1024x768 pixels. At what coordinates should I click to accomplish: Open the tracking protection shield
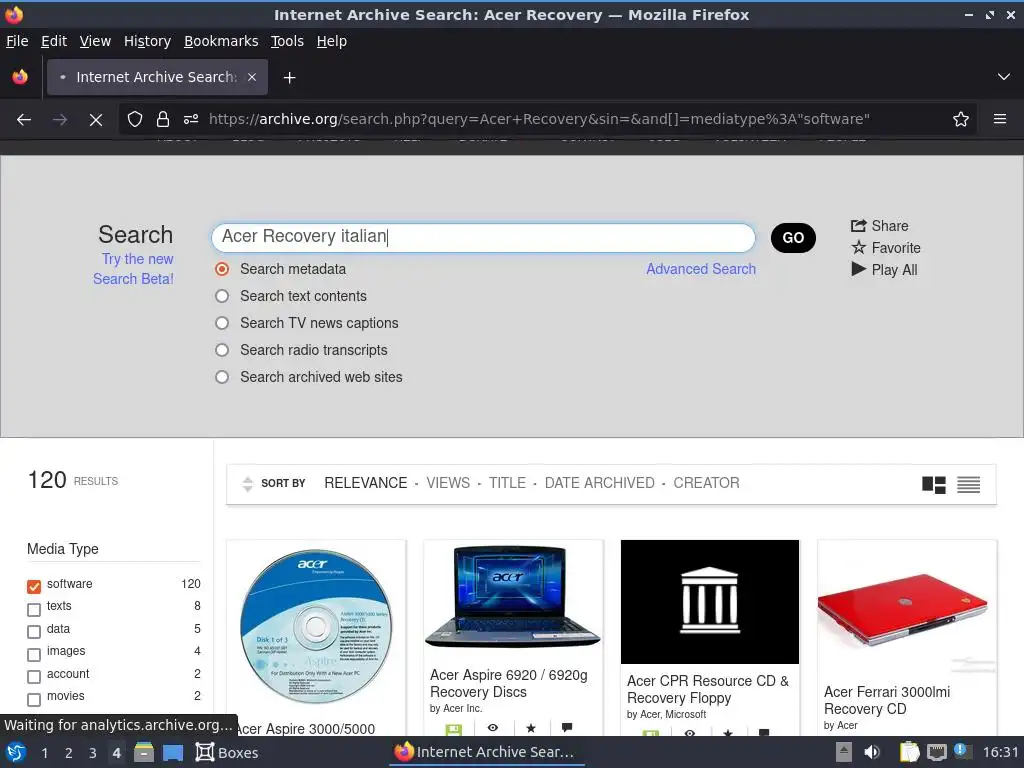135,120
